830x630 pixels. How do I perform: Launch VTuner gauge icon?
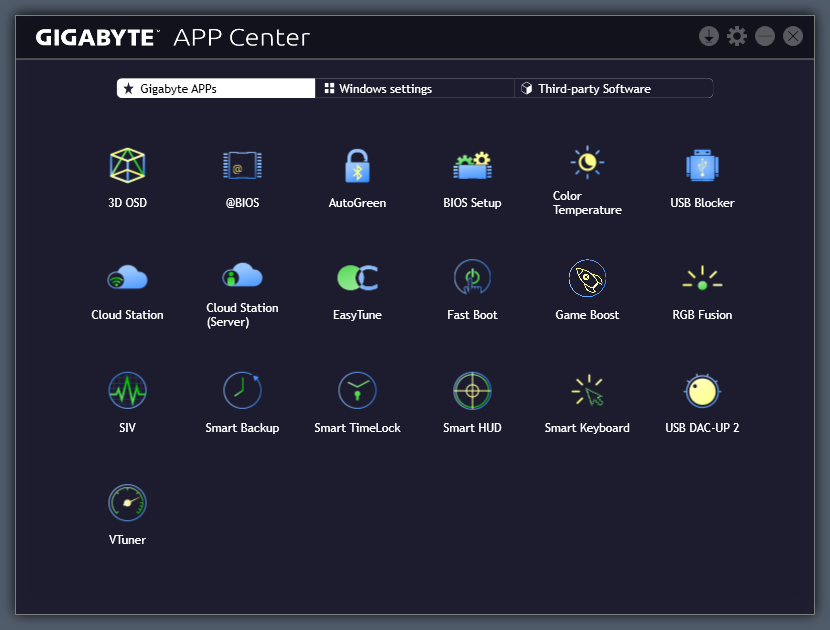[127, 502]
